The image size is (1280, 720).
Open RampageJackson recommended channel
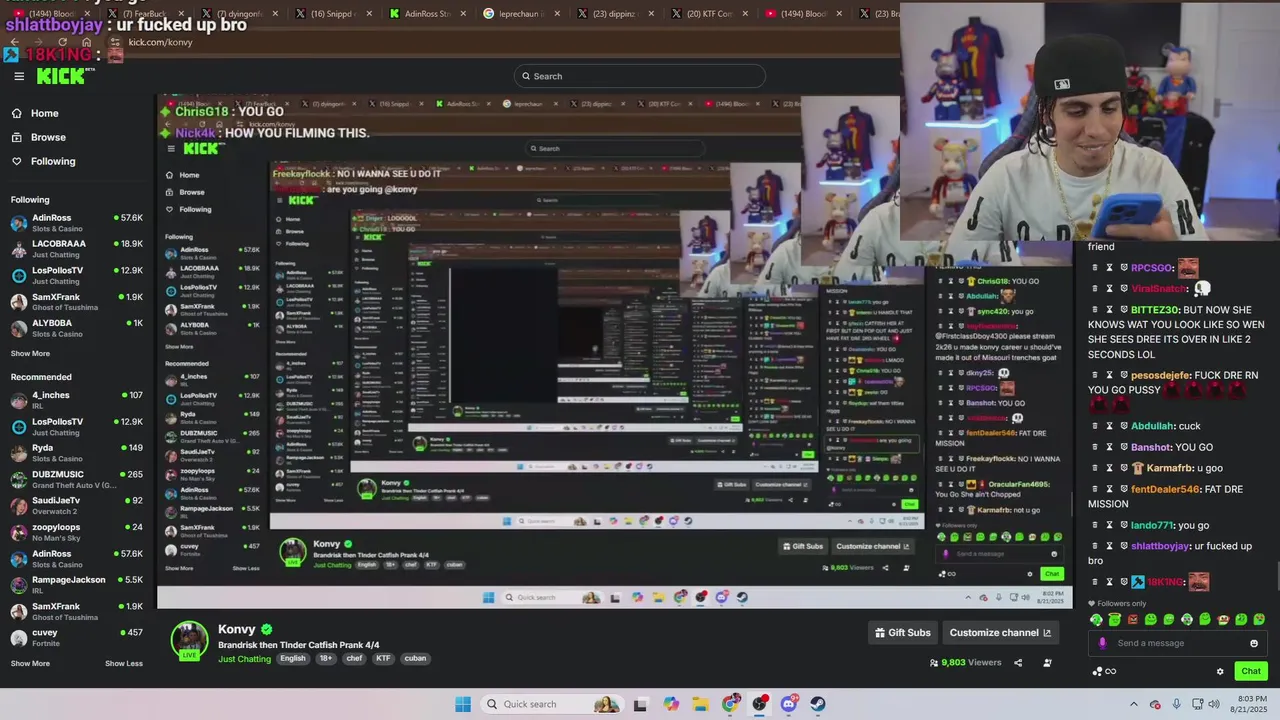pos(77,585)
